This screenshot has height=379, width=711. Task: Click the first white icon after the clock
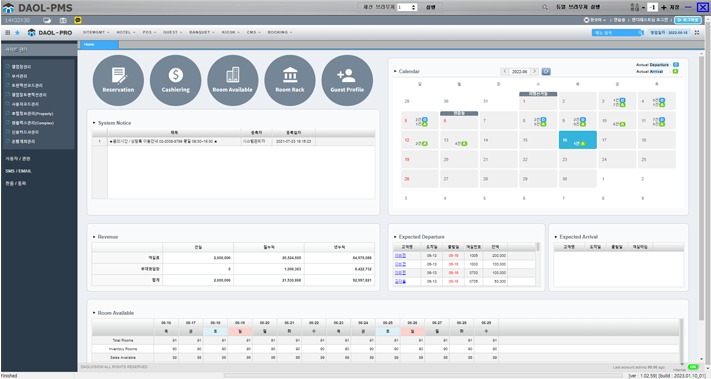(x=46, y=20)
